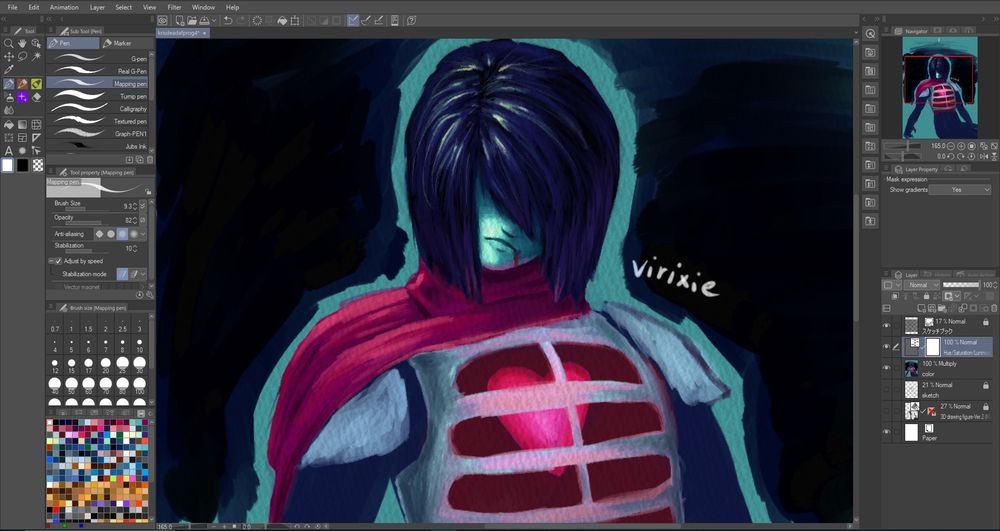Open Stabilization mode dropdown arrow
The width and height of the screenshot is (1000, 531).
coord(143,274)
